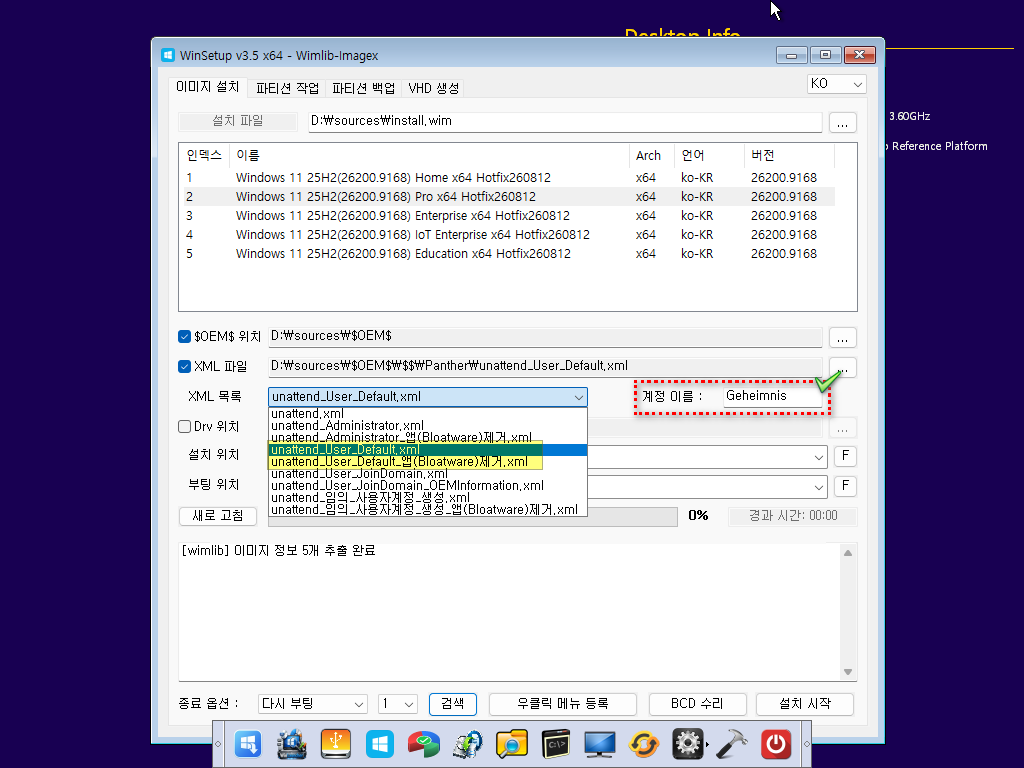1024x768 pixels.
Task: Enable the Drv 위치 checkbox
Action: [184, 426]
